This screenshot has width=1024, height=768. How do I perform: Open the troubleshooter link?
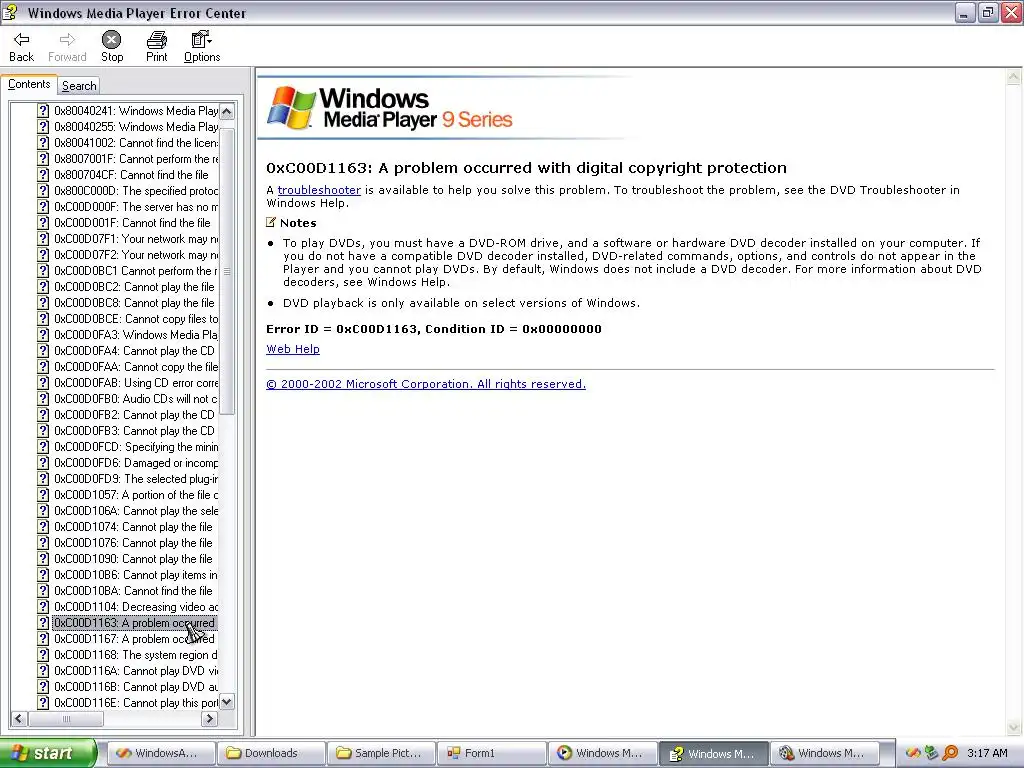[319, 190]
